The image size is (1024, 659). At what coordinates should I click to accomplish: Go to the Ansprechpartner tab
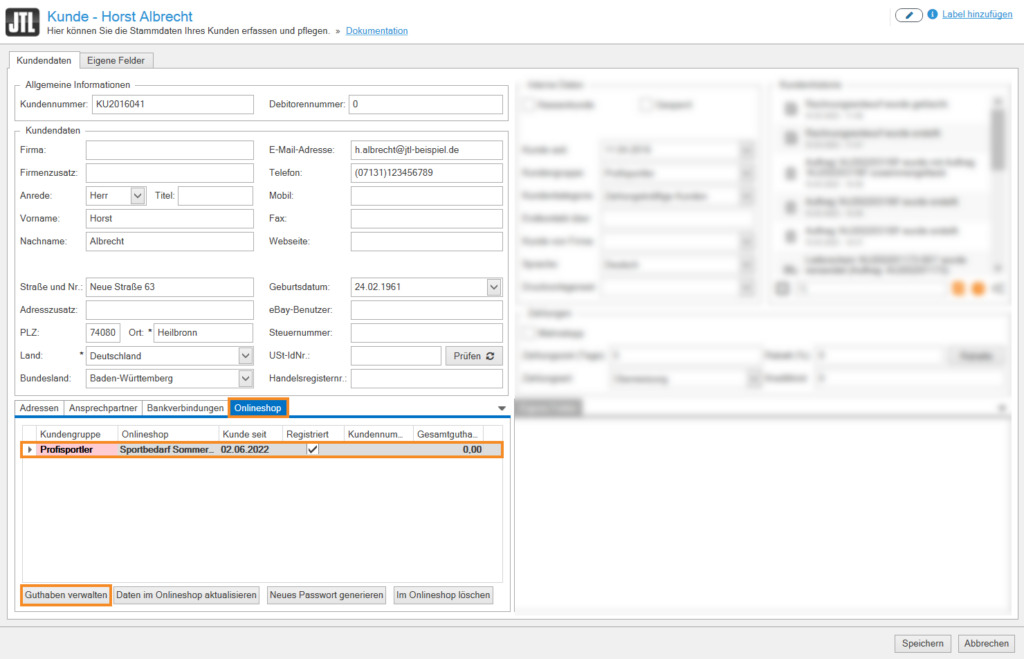(x=103, y=408)
